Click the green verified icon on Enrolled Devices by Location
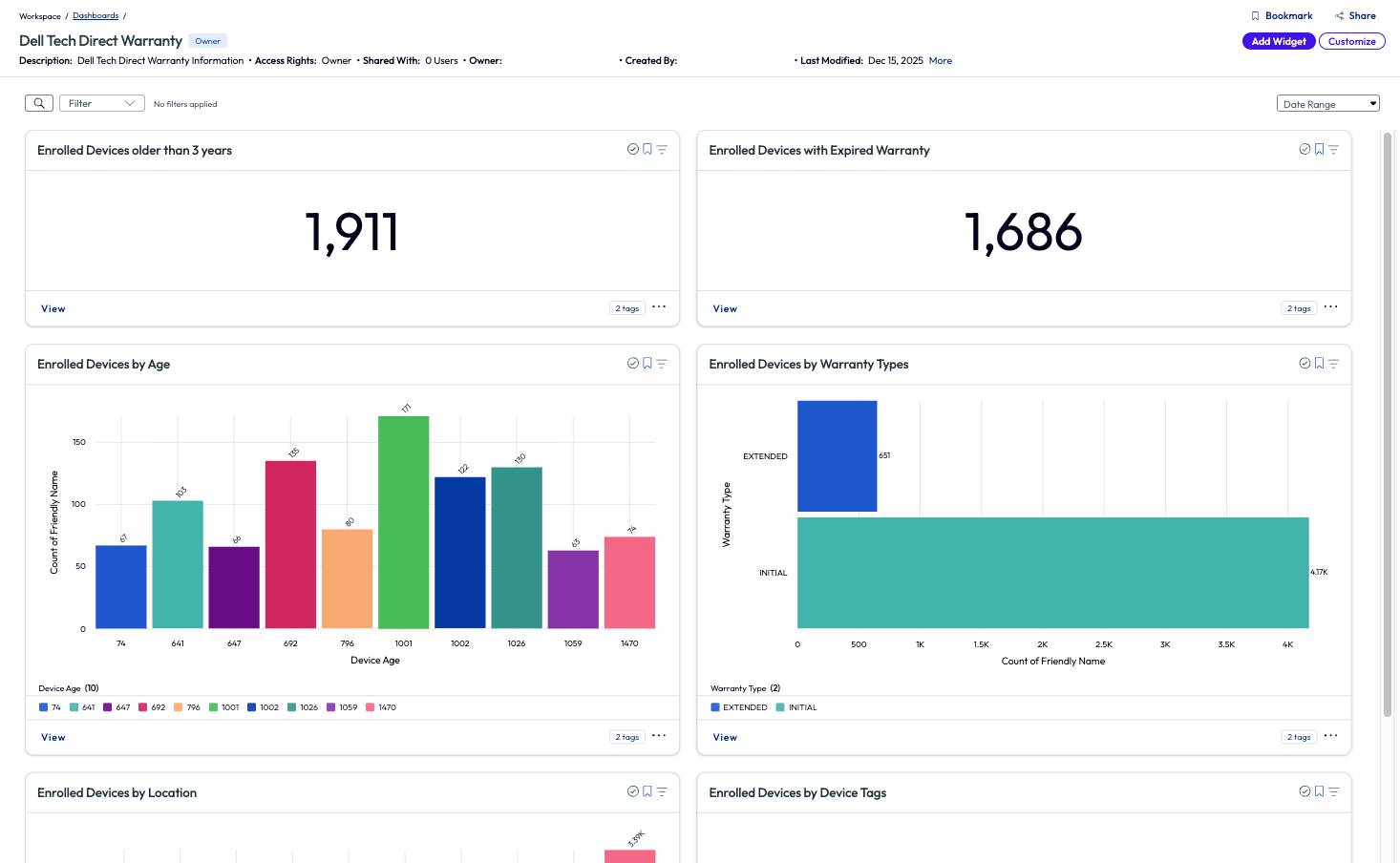Image resolution: width=1400 pixels, height=863 pixels. (632, 790)
